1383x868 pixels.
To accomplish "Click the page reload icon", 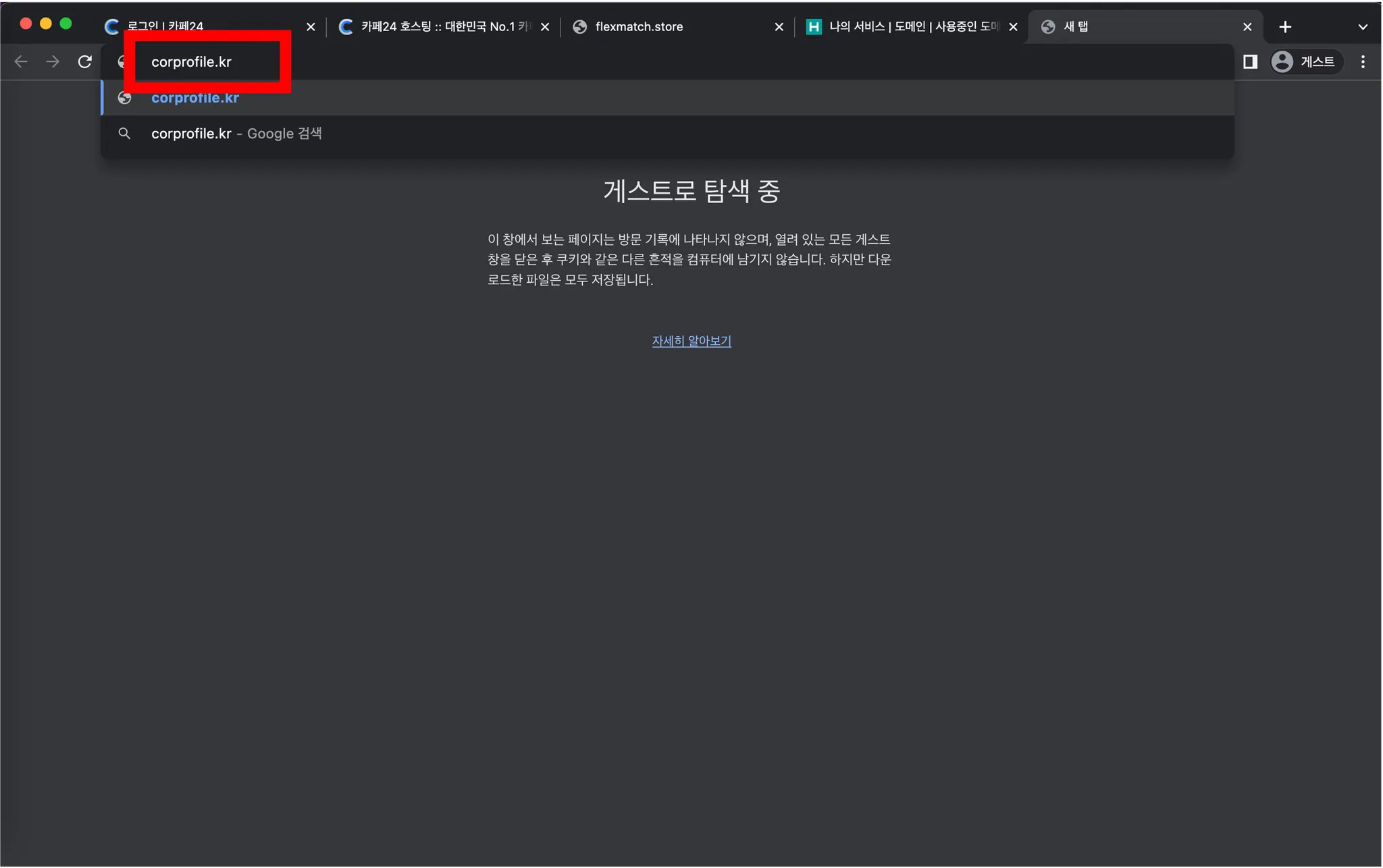I will click(x=84, y=61).
